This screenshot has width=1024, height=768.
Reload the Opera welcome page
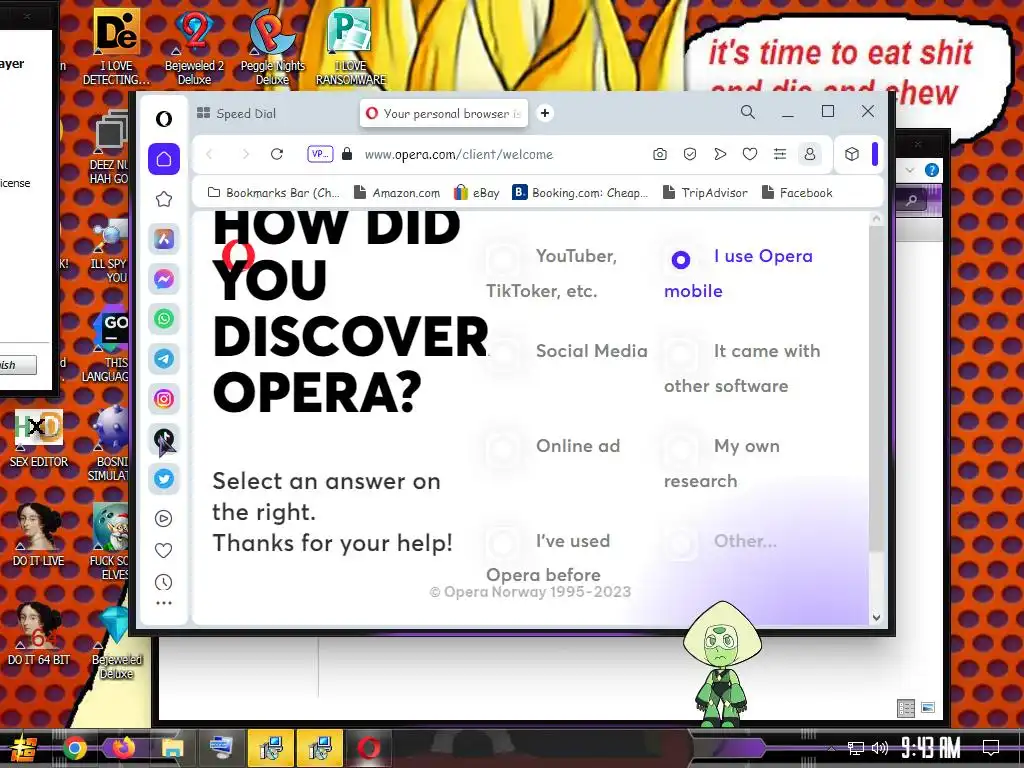[x=277, y=154]
